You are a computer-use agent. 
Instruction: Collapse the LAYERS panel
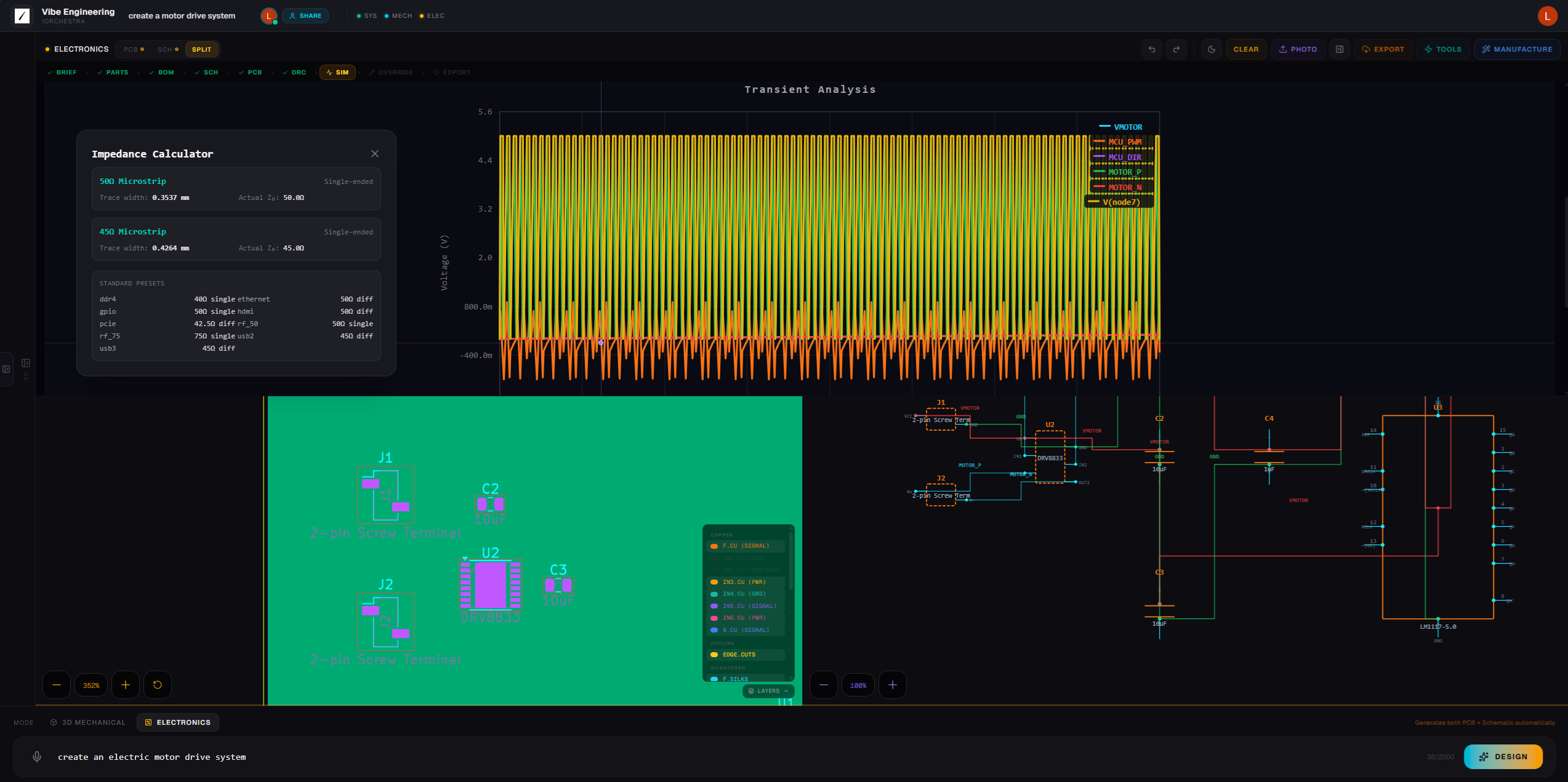pyautogui.click(x=768, y=691)
